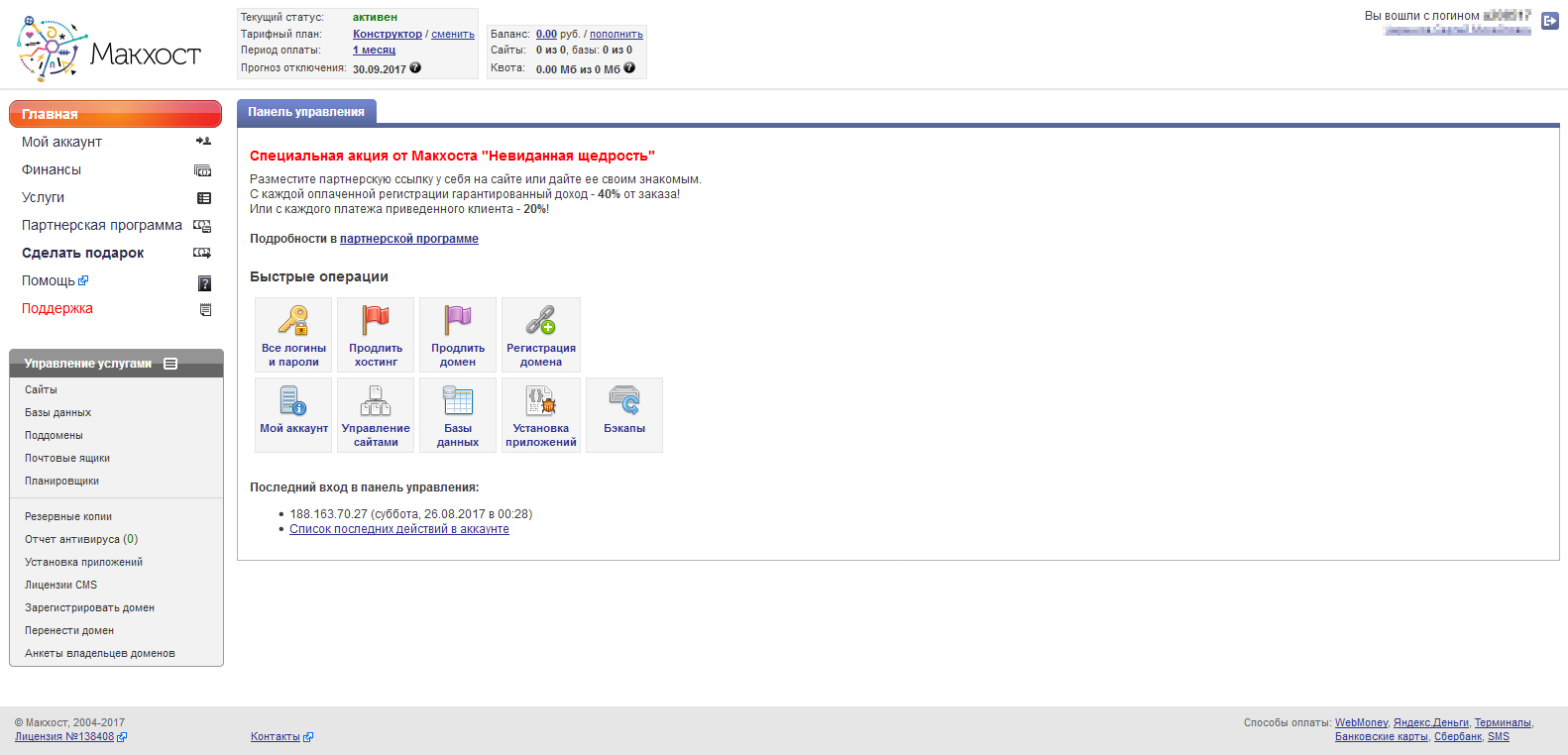Click external link icon next to Контакты
This screenshot has height=755, width=1568.
(308, 737)
